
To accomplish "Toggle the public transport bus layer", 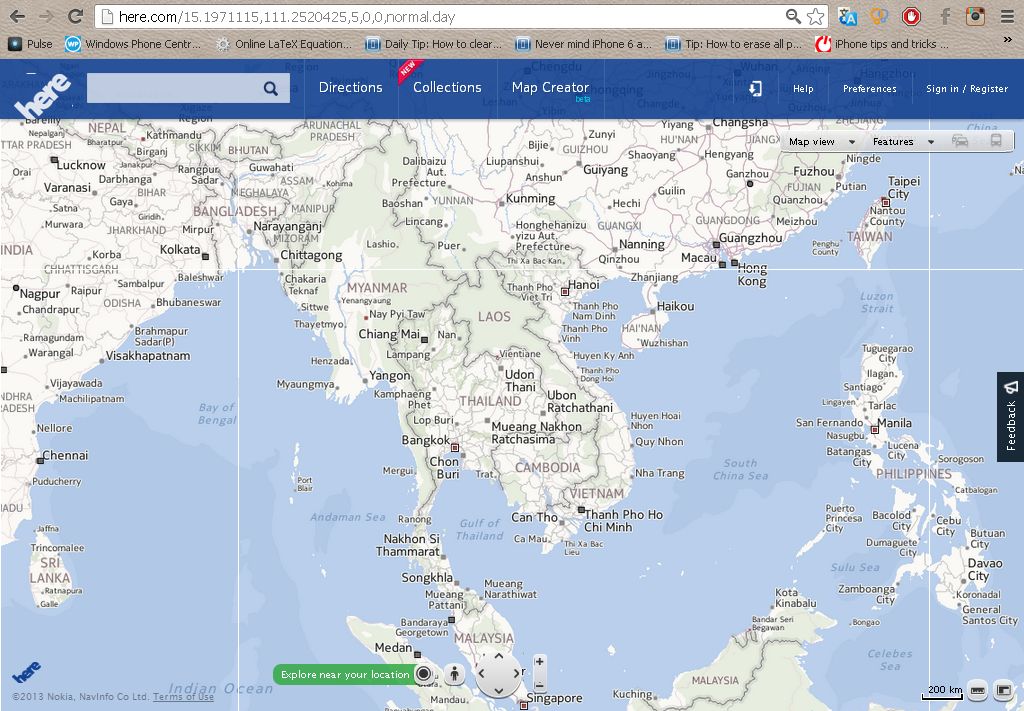I will point(996,141).
